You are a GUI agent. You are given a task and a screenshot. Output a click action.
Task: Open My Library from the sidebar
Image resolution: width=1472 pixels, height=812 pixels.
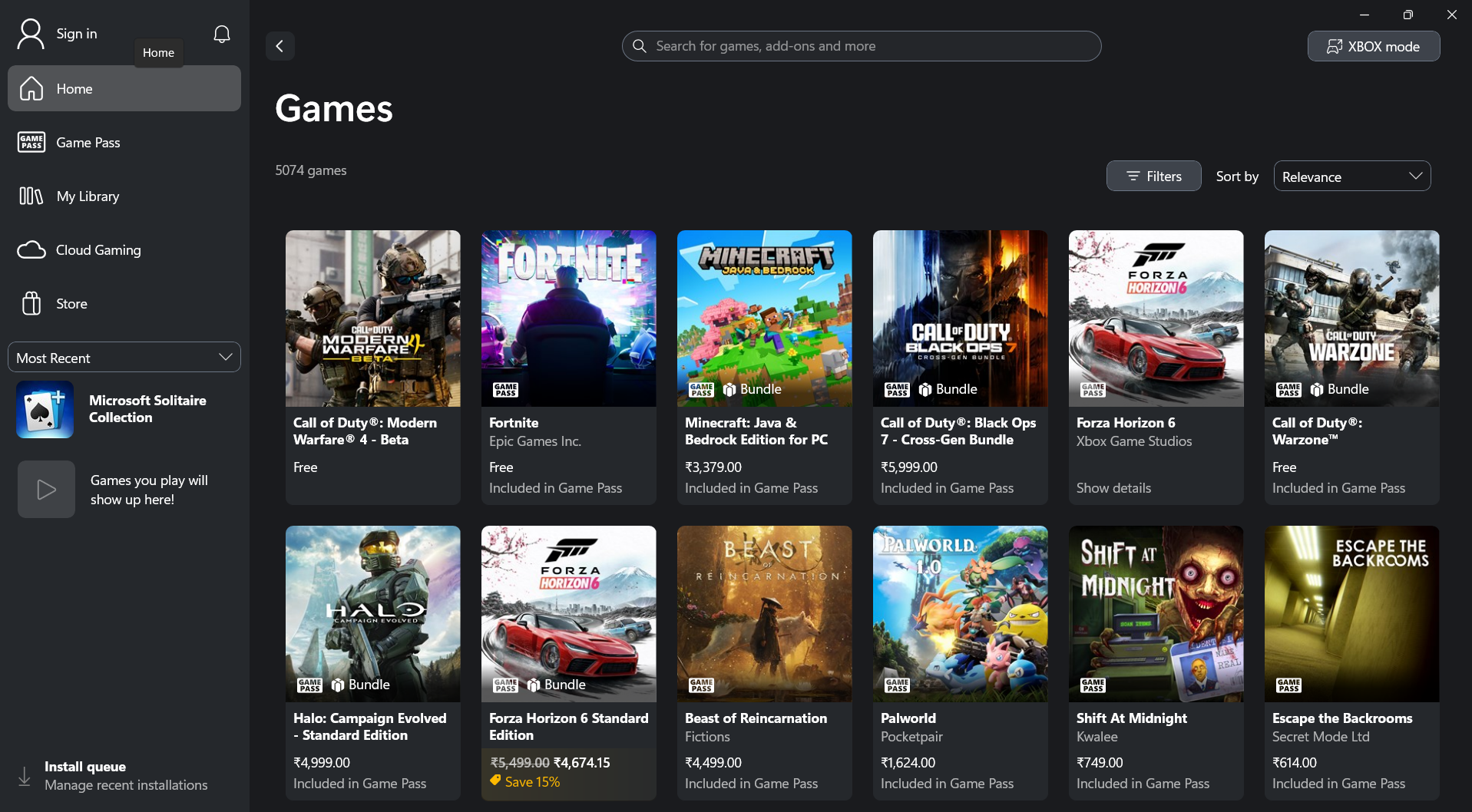tap(124, 196)
